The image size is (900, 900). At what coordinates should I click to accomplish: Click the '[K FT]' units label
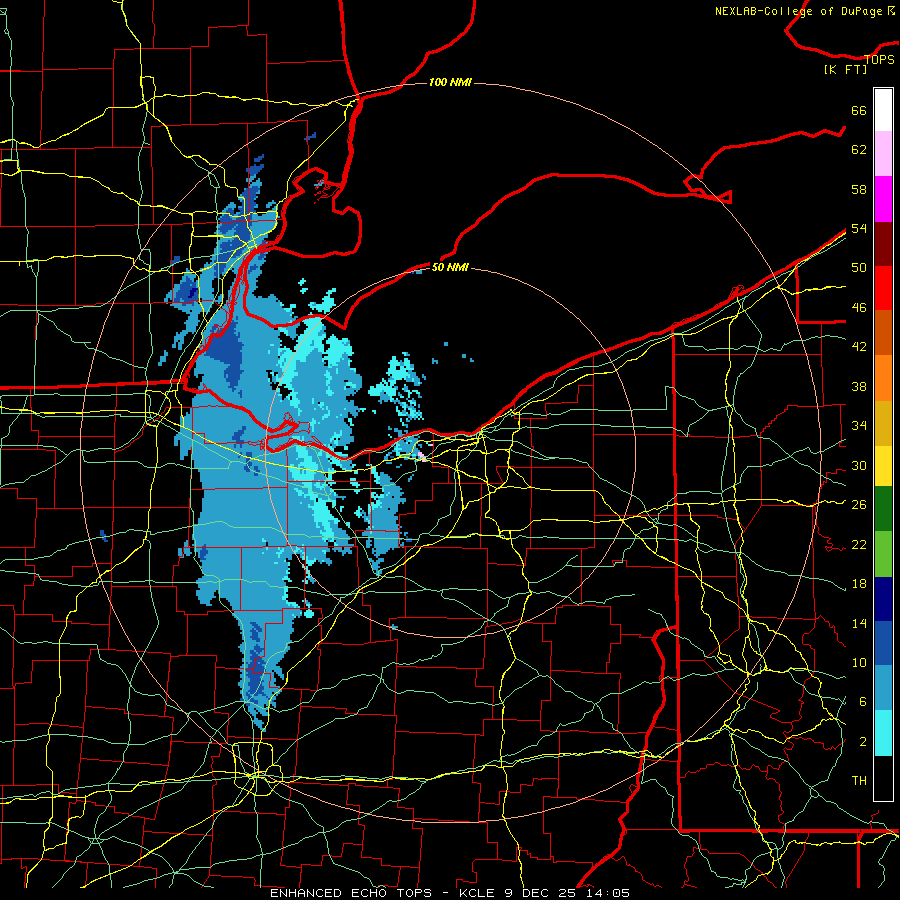point(845,70)
